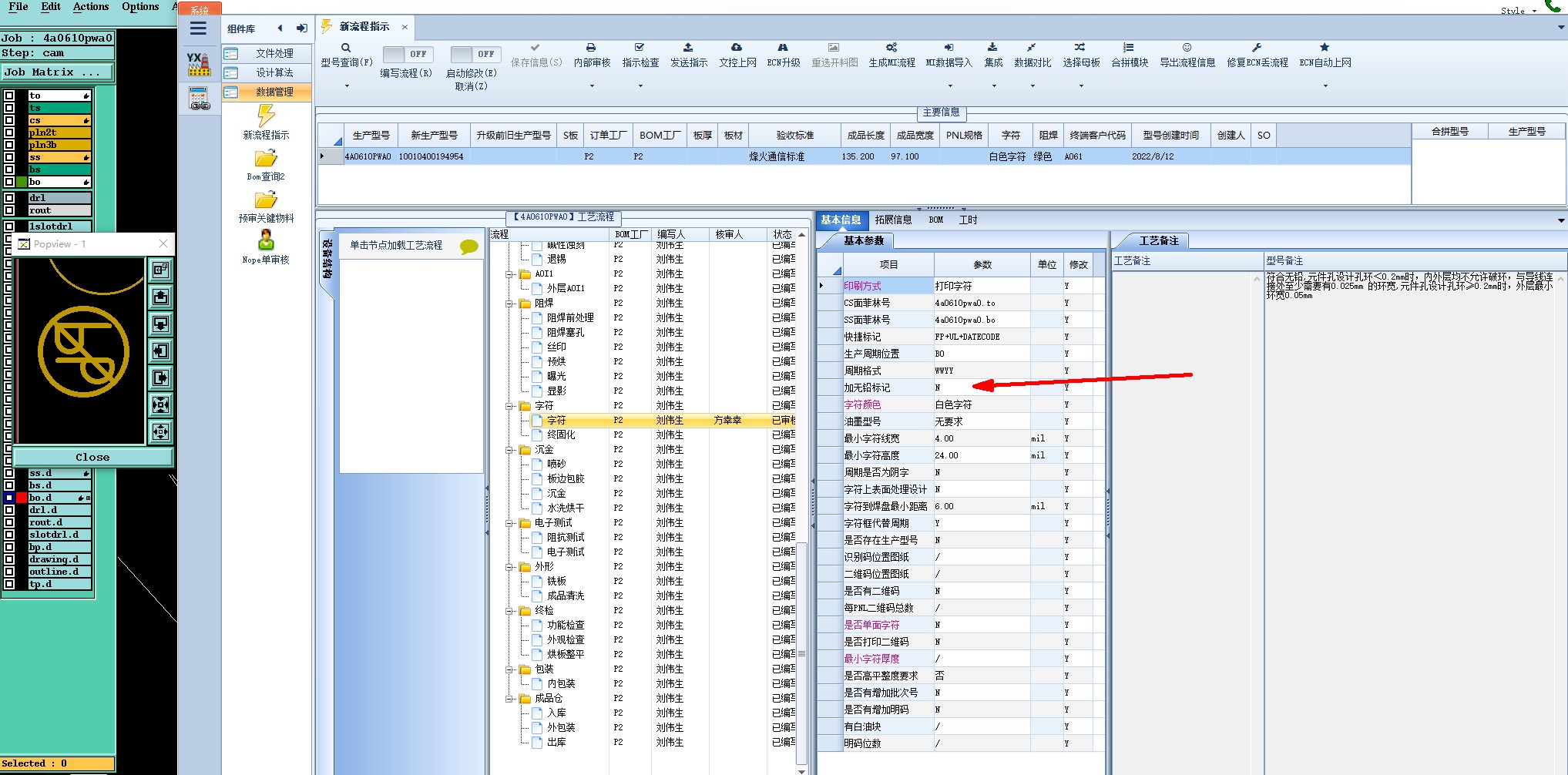Open dropdown arrow under 数据对比
The height and width of the screenshot is (775, 1568).
click(x=1032, y=86)
